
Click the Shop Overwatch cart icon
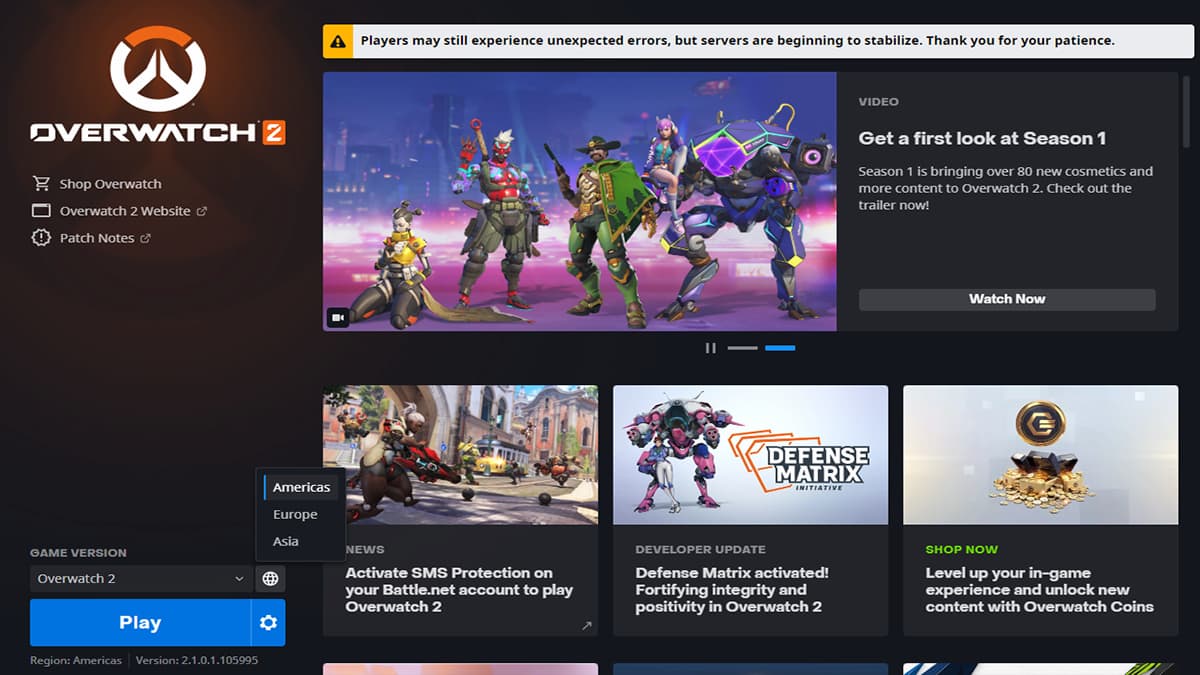[x=41, y=183]
